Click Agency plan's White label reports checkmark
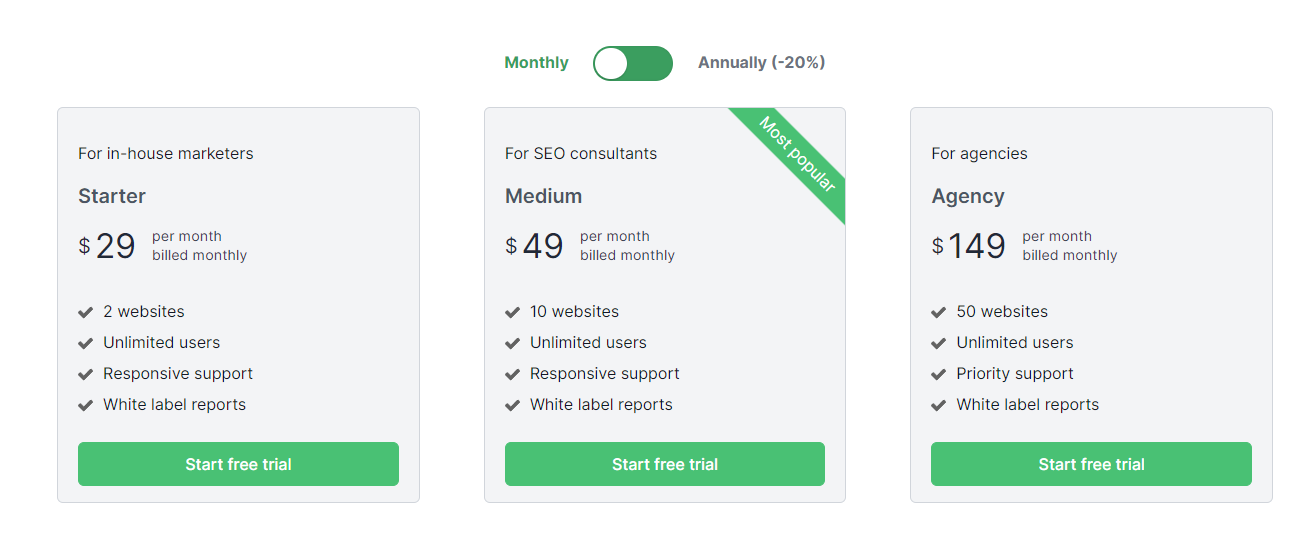 click(939, 405)
